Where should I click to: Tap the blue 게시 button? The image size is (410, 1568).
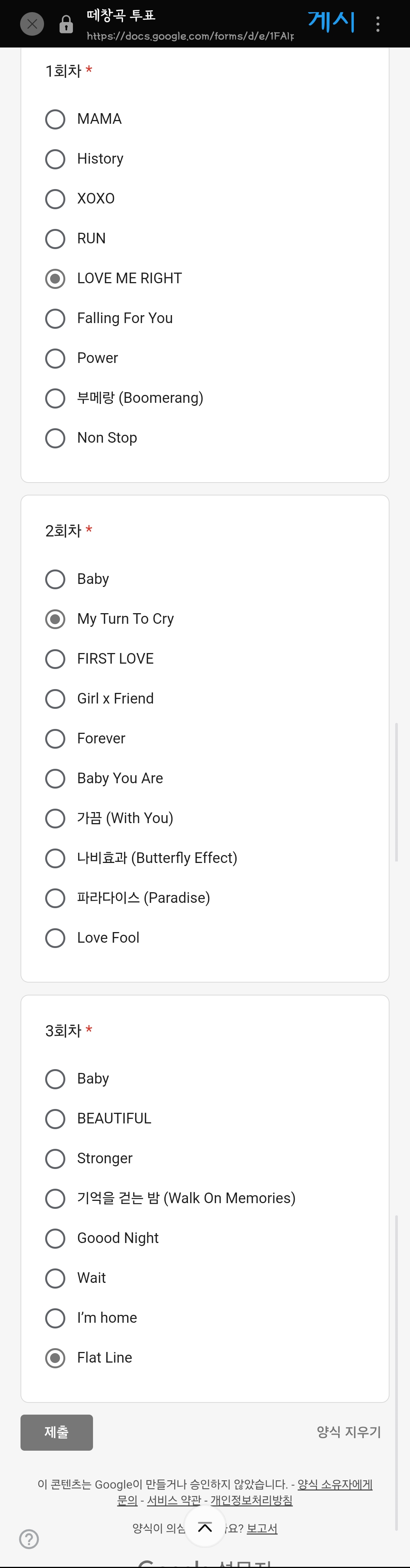point(331,22)
